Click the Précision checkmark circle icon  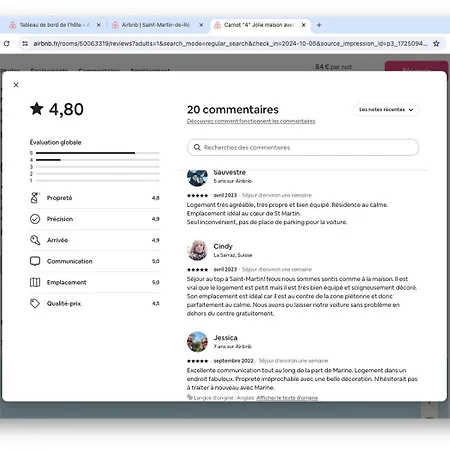point(35,219)
